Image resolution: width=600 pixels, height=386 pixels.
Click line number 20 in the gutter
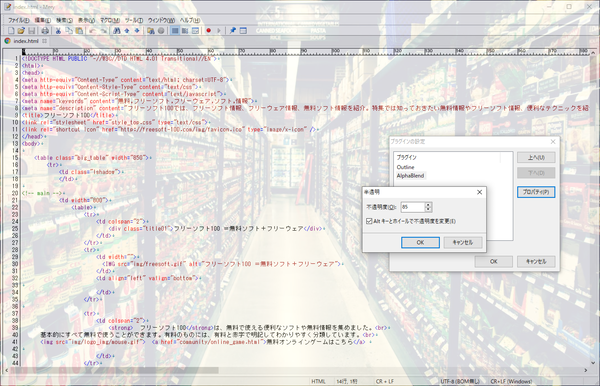(x=15, y=193)
